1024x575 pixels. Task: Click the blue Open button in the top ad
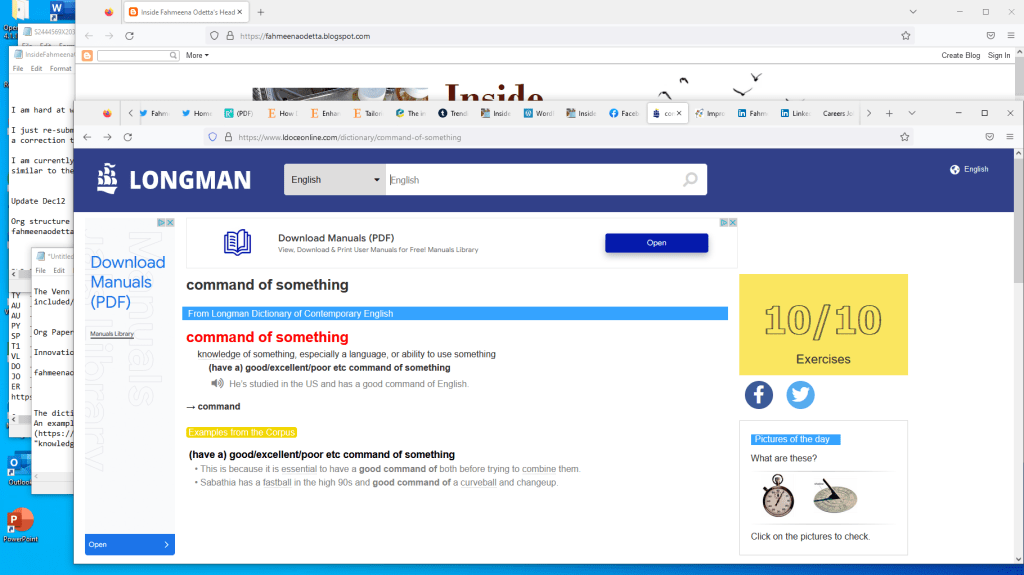click(656, 243)
